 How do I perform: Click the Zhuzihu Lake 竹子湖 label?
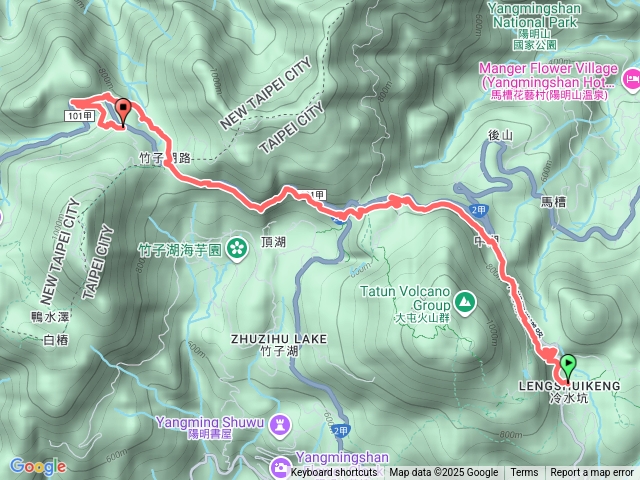(279, 345)
